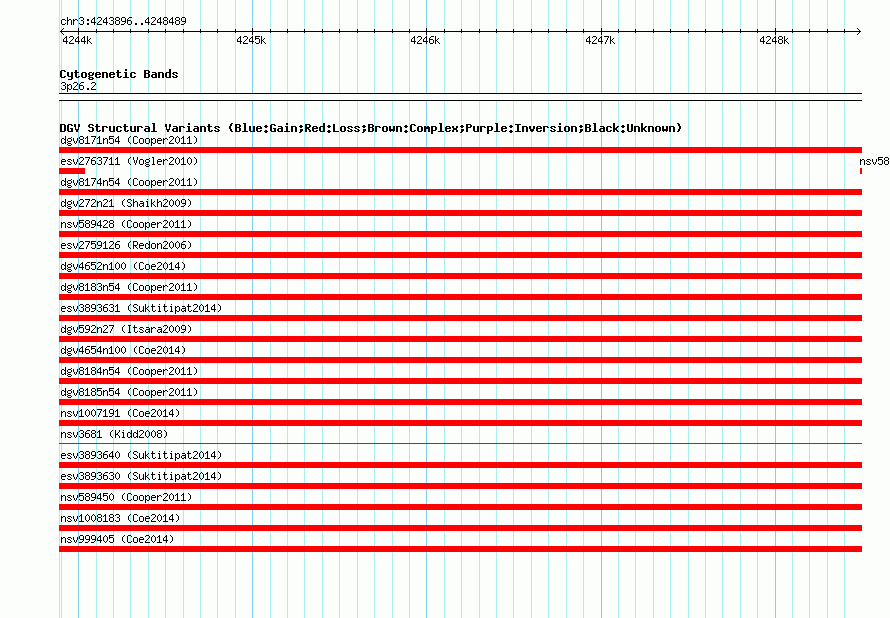Click the DGV Structural Variants track title

coord(371,128)
